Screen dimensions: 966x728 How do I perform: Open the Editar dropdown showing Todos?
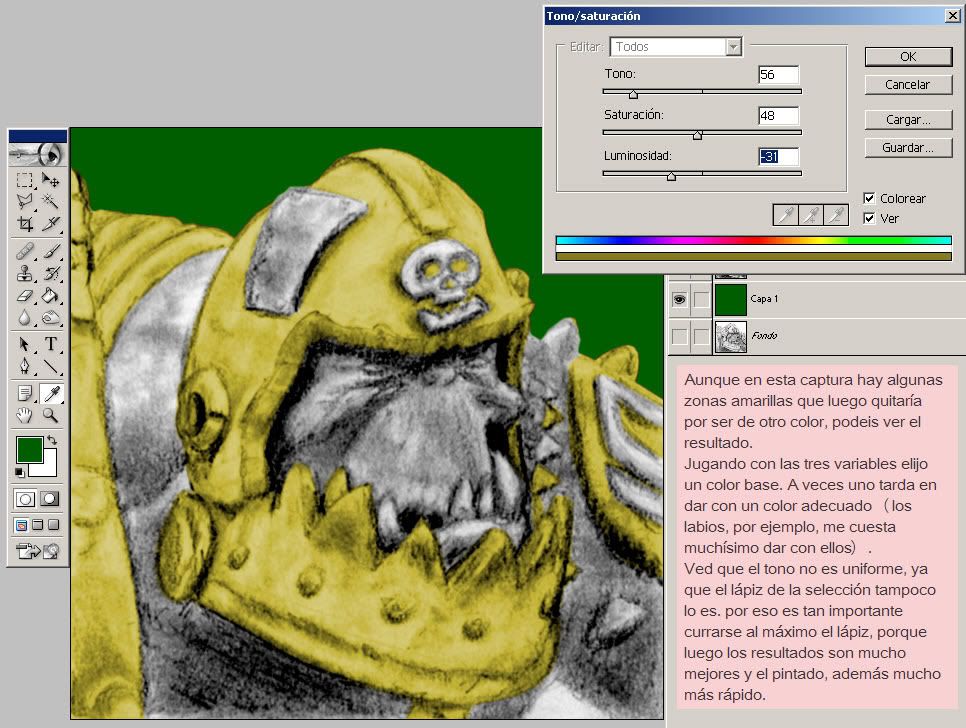tap(676, 47)
